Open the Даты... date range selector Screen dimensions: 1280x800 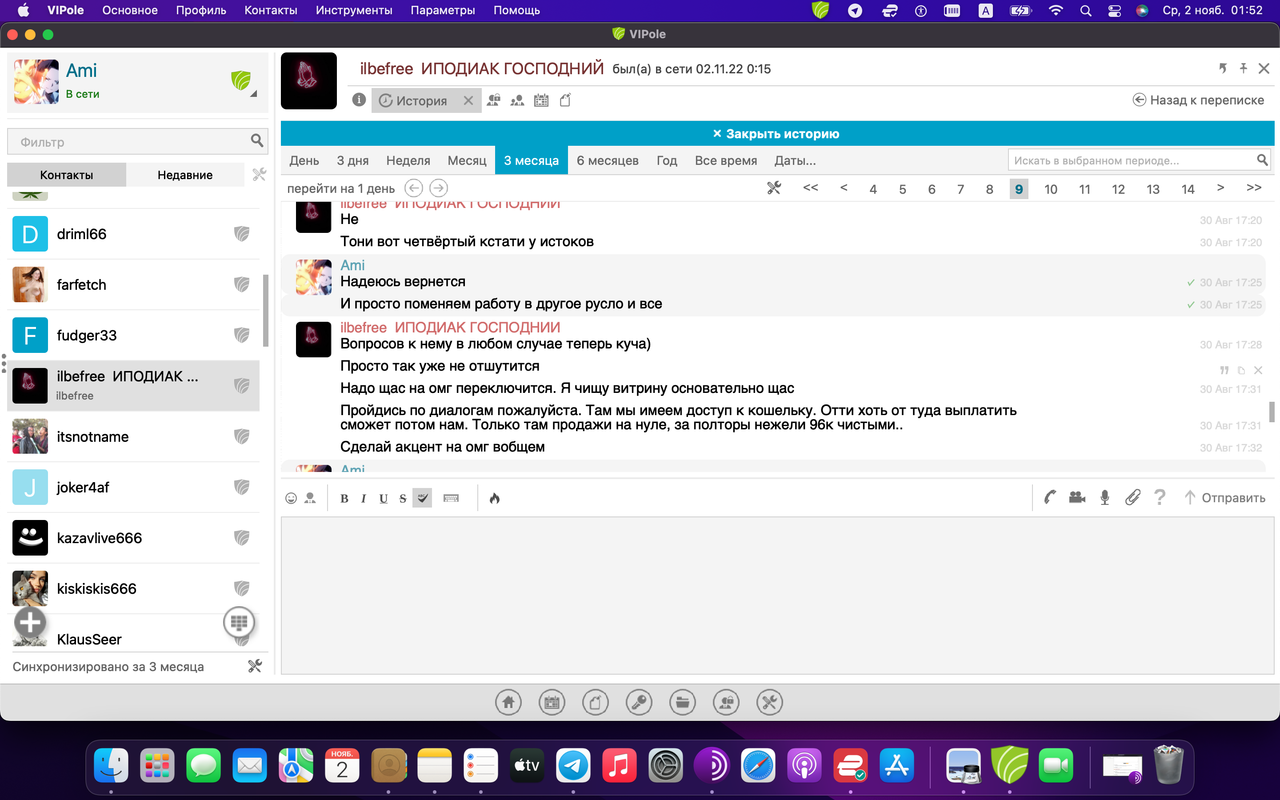point(795,160)
